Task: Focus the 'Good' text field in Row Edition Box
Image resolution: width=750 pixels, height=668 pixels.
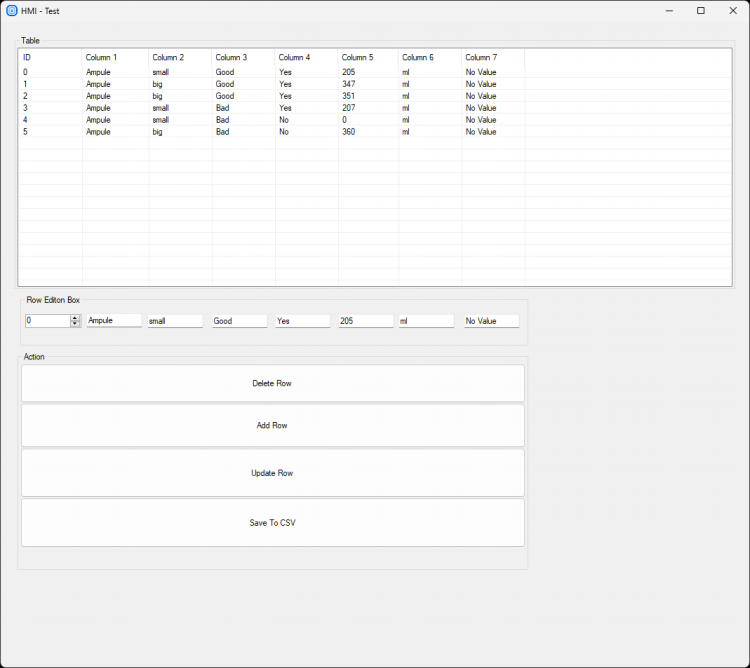Action: [x=239, y=321]
